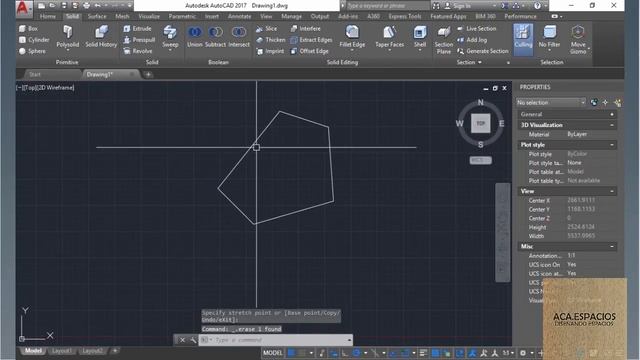Apply the Subtract boolean tool
This screenshot has width=640, height=360.
tap(216, 36)
